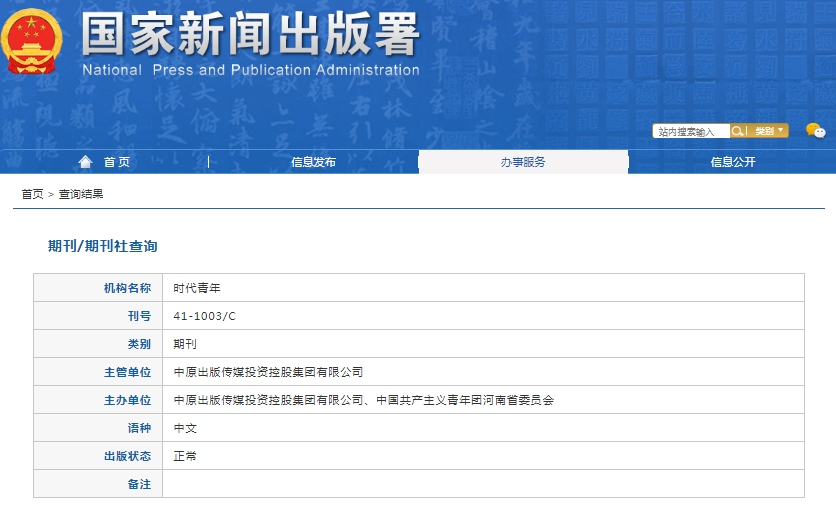
Task: Switch to the 办事服务 tab
Action: click(523, 162)
